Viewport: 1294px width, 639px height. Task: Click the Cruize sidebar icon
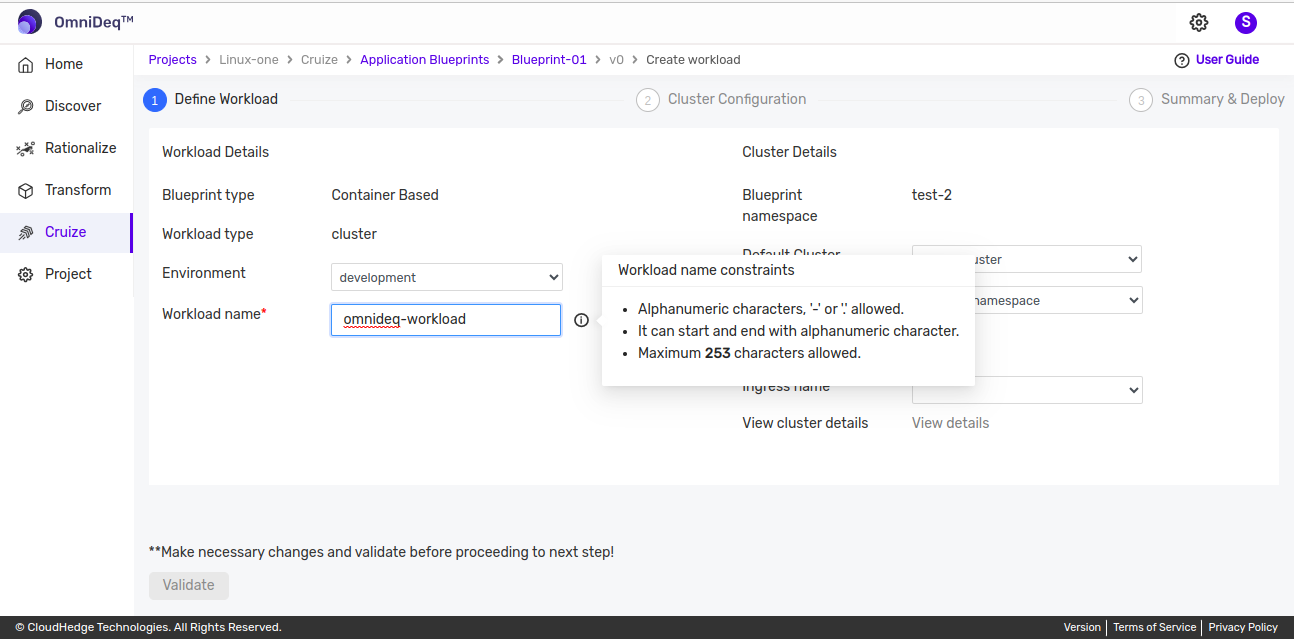coord(26,232)
